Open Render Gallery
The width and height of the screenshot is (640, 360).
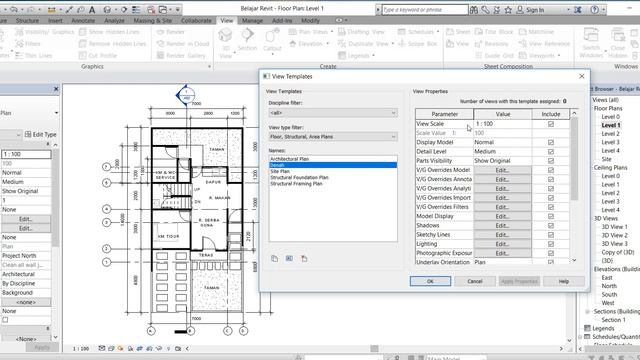point(181,56)
